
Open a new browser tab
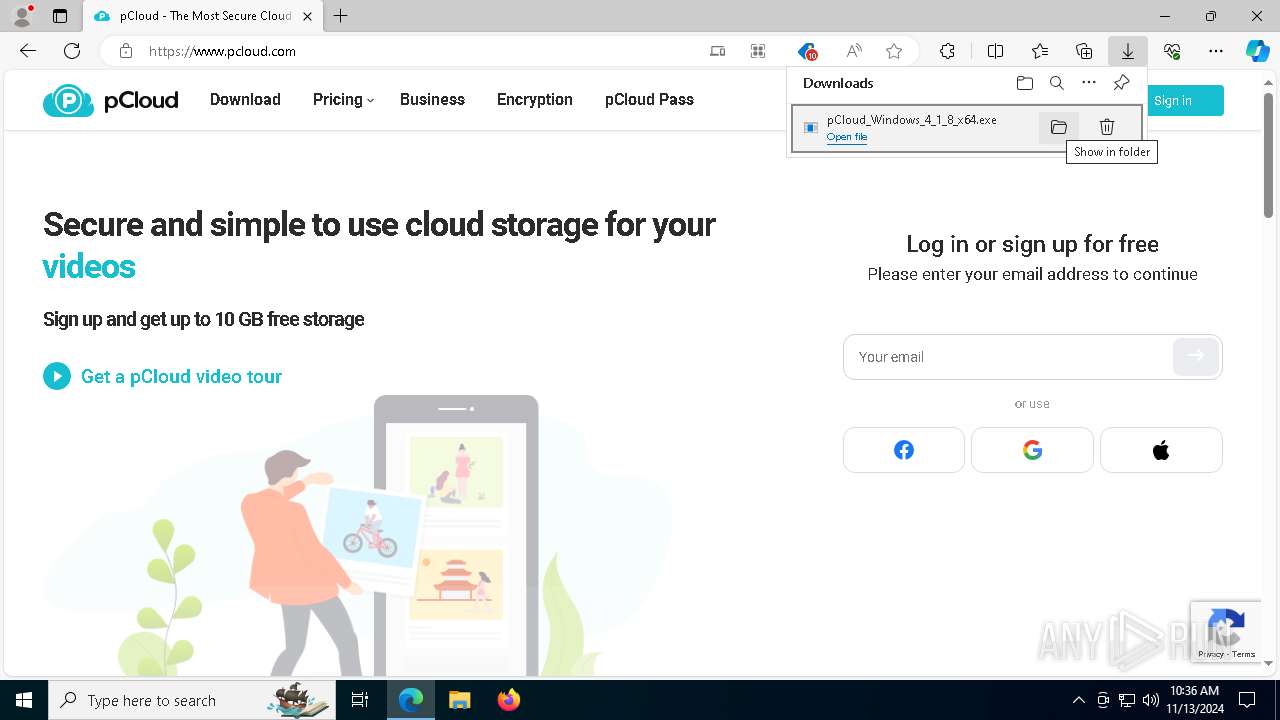point(340,16)
